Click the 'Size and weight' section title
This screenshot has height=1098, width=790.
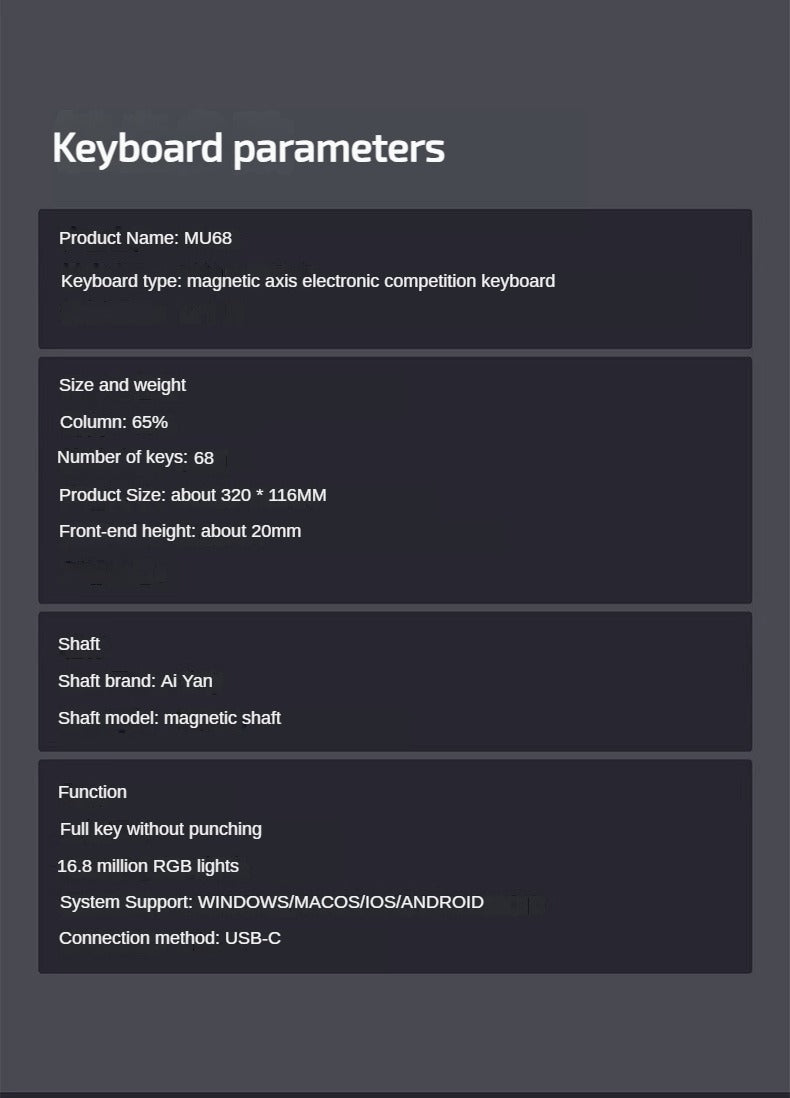pos(122,385)
